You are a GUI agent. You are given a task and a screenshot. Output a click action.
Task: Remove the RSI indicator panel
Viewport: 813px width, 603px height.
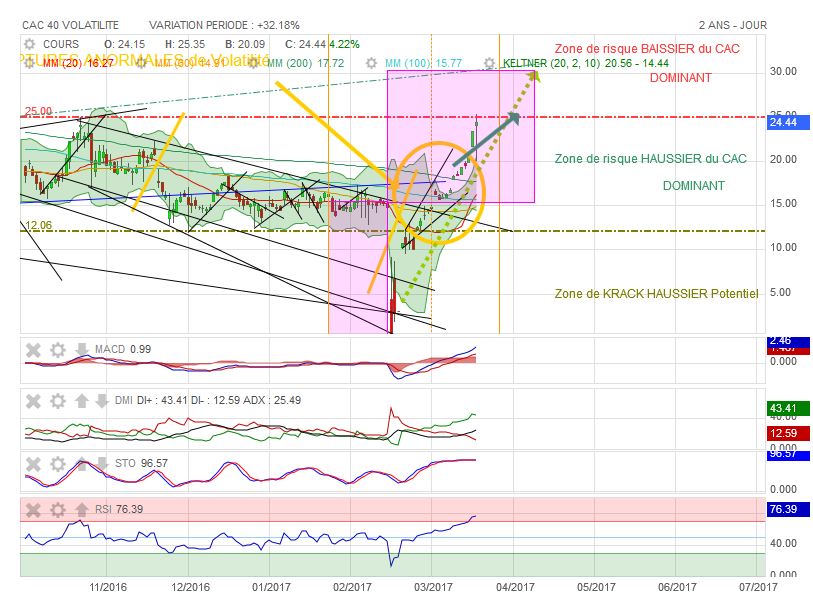click(x=33, y=510)
